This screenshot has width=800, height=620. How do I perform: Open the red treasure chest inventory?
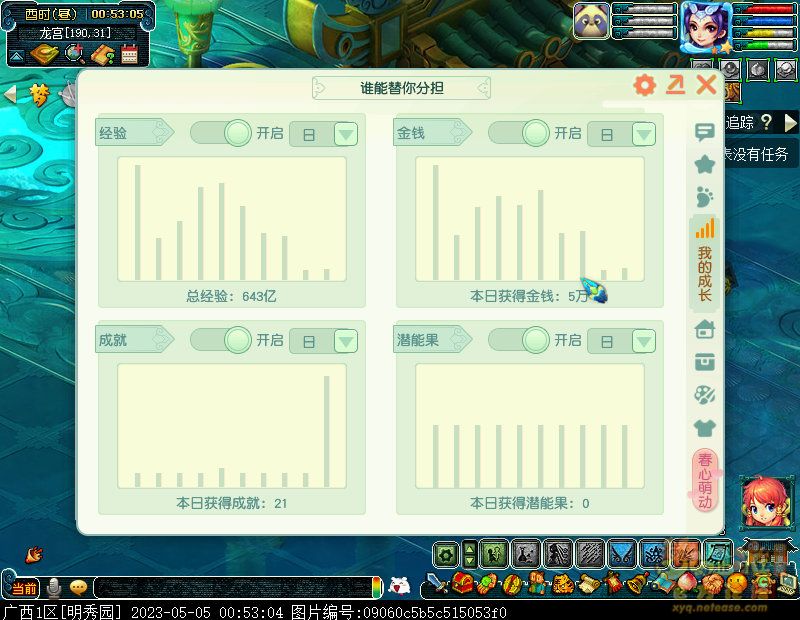pos(462,584)
